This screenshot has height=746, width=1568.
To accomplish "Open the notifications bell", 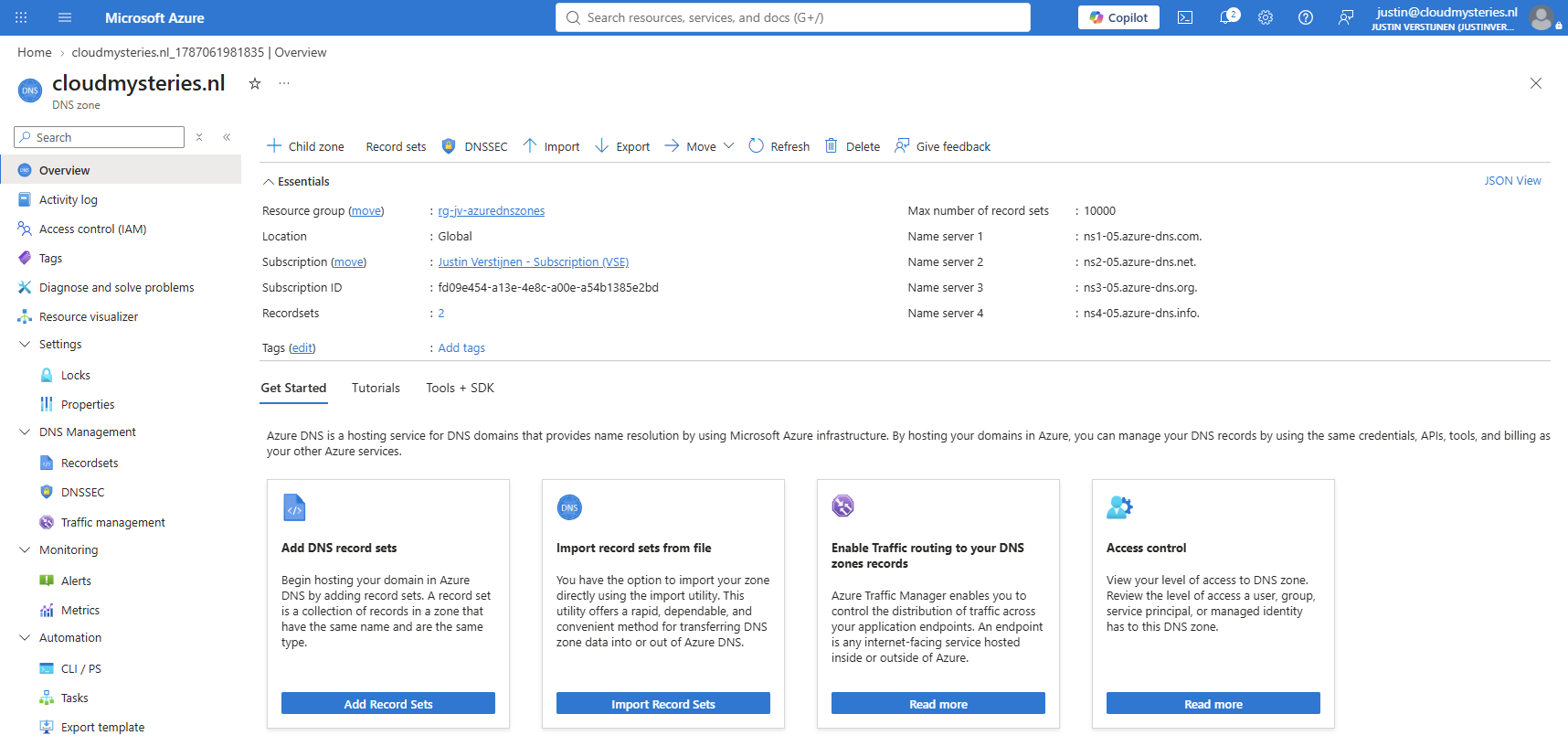I will pyautogui.click(x=1227, y=17).
